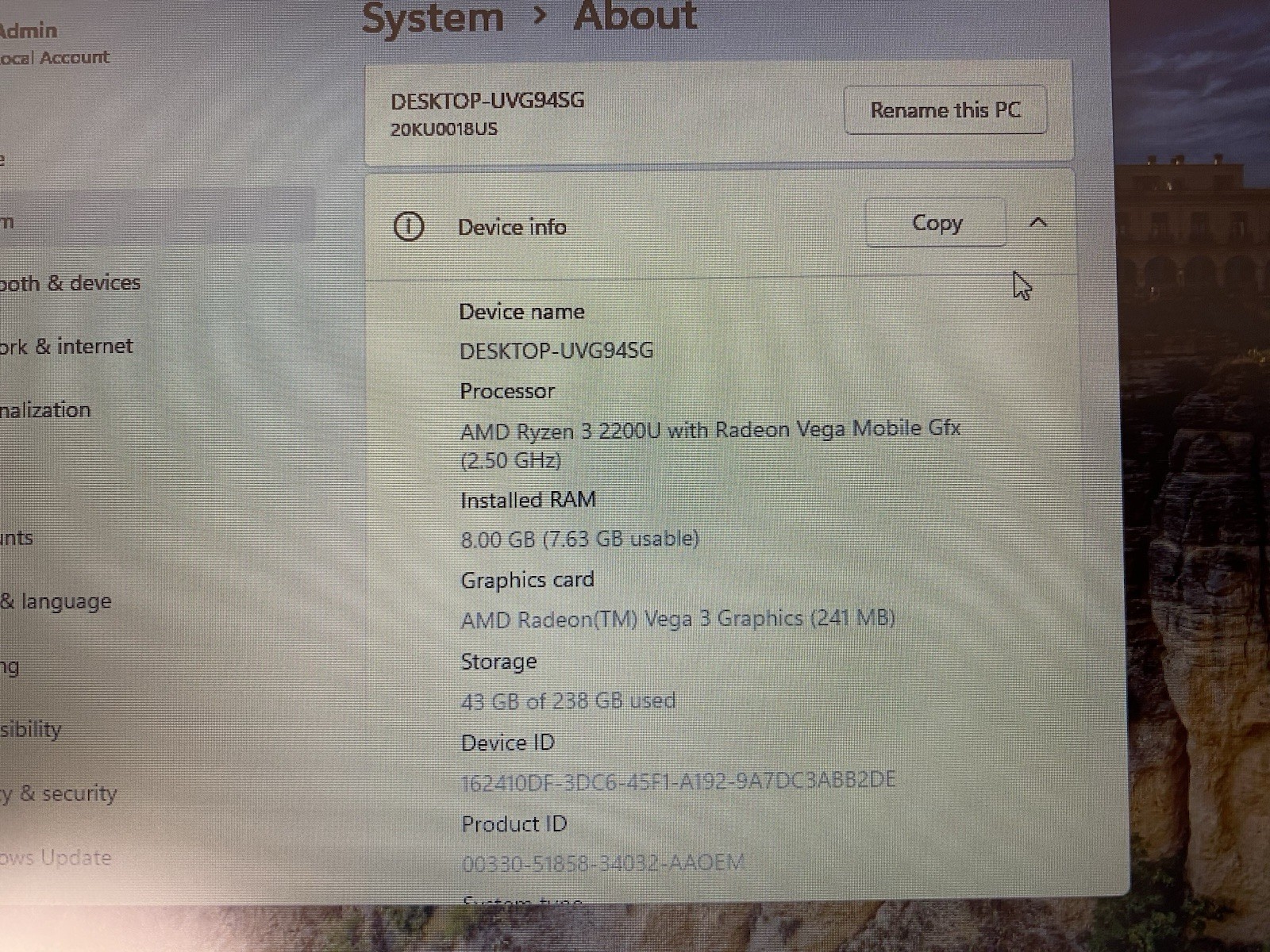Click the model number 20KU0018US
This screenshot has height=952, width=1270.
coord(444,129)
